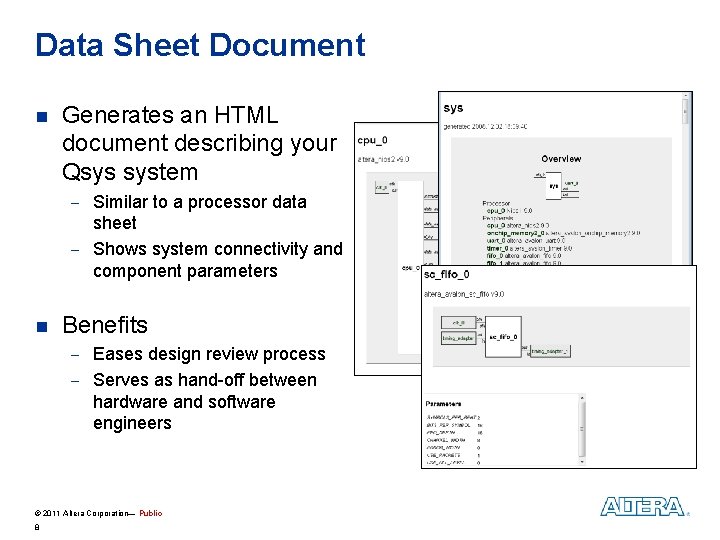Screen dimensions: 720x540
Task: Click the red 'Public' label in the footer
Action: click(x=151, y=513)
